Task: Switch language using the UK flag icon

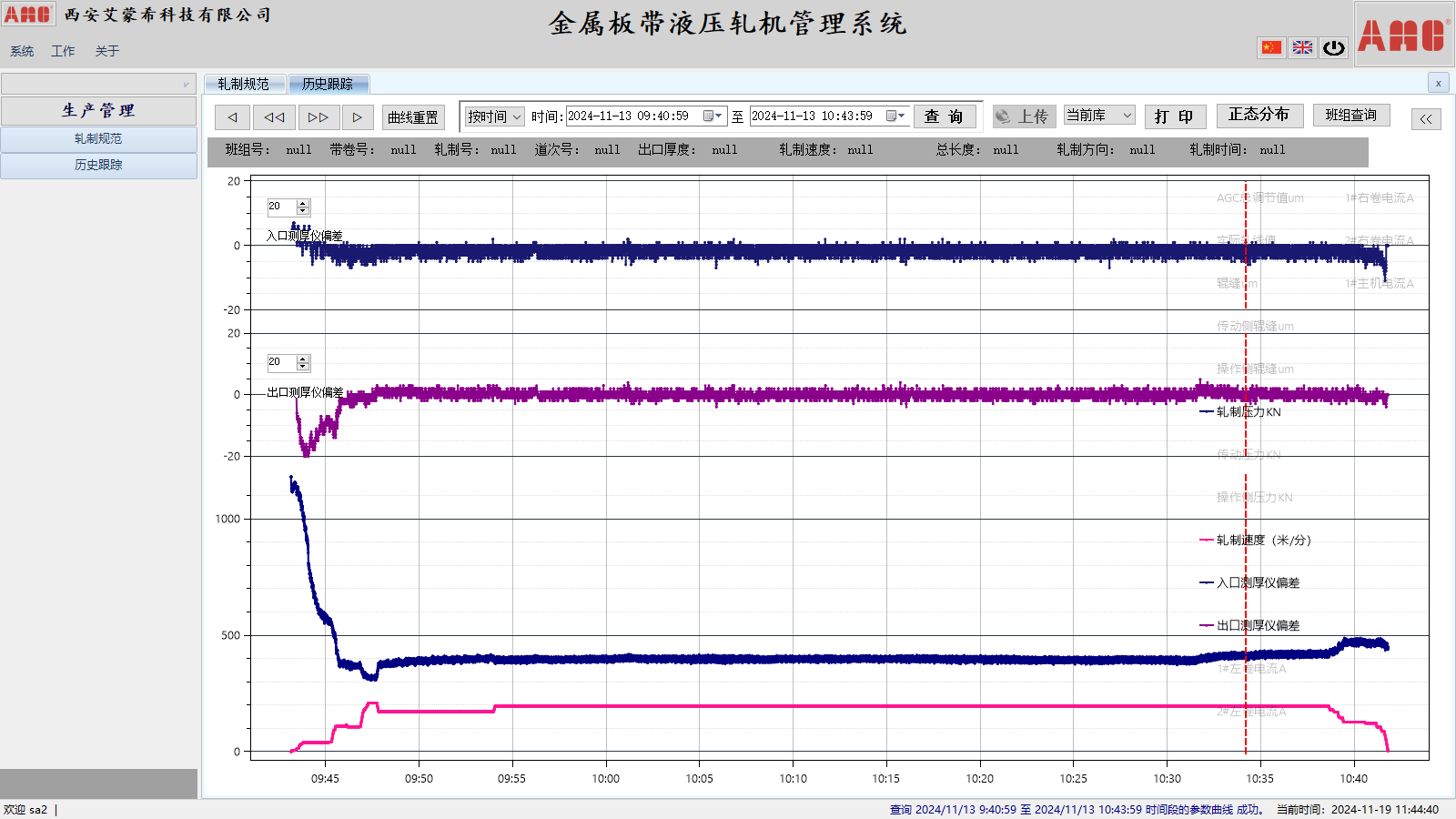Action: (x=1302, y=47)
